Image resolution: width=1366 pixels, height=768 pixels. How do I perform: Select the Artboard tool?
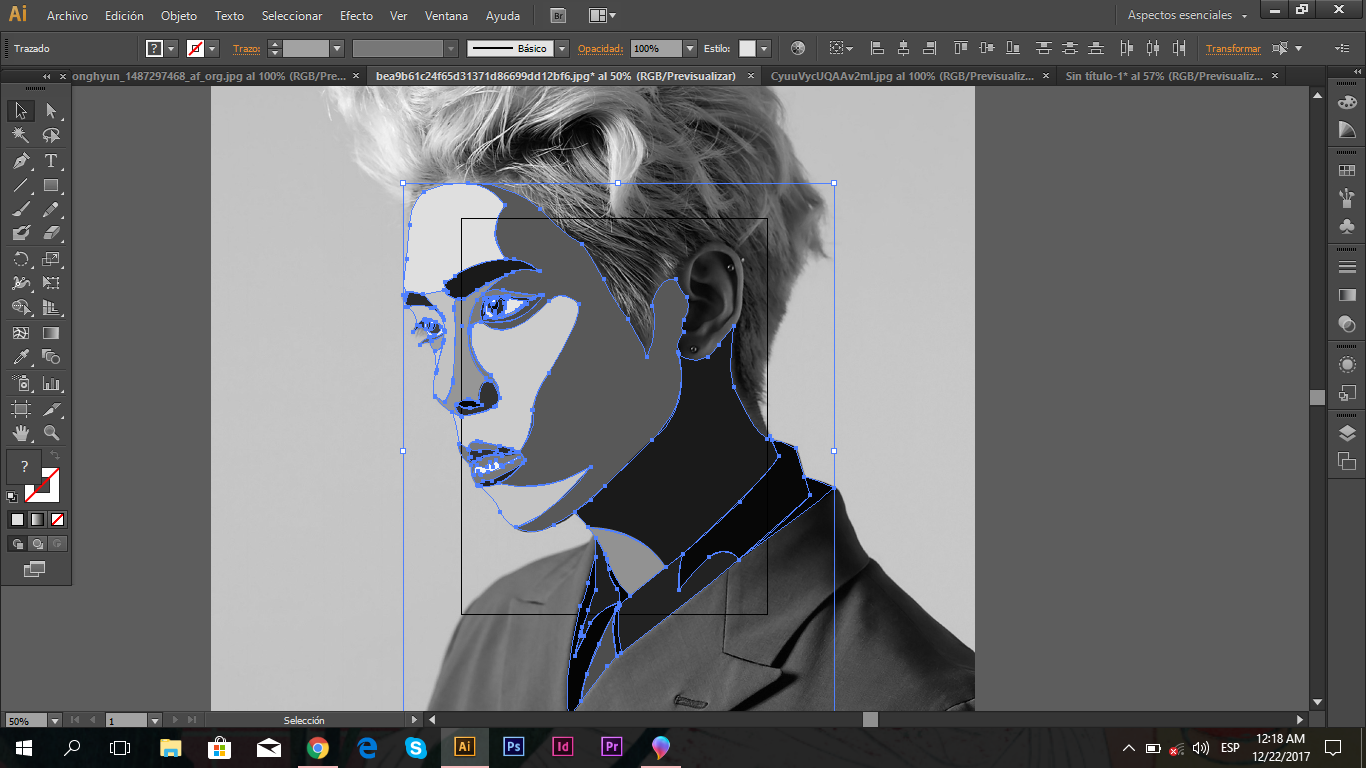click(x=21, y=408)
